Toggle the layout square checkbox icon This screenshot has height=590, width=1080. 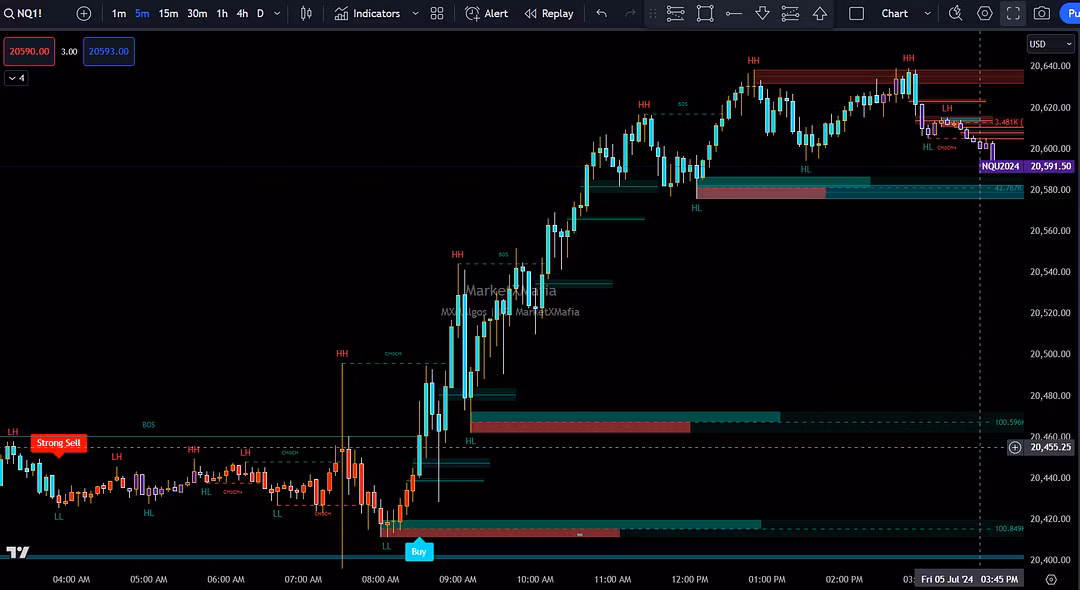tap(856, 14)
